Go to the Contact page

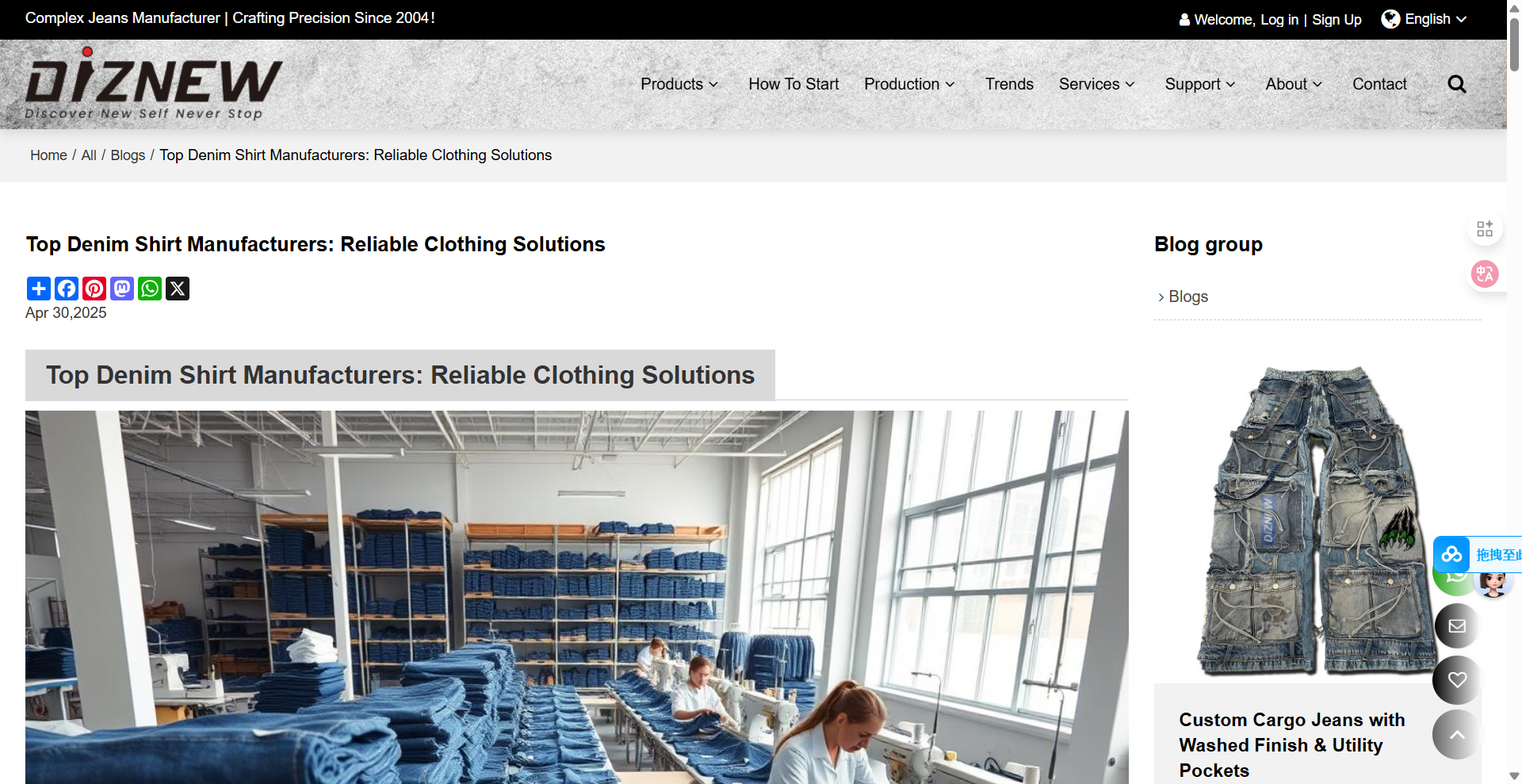click(1379, 84)
